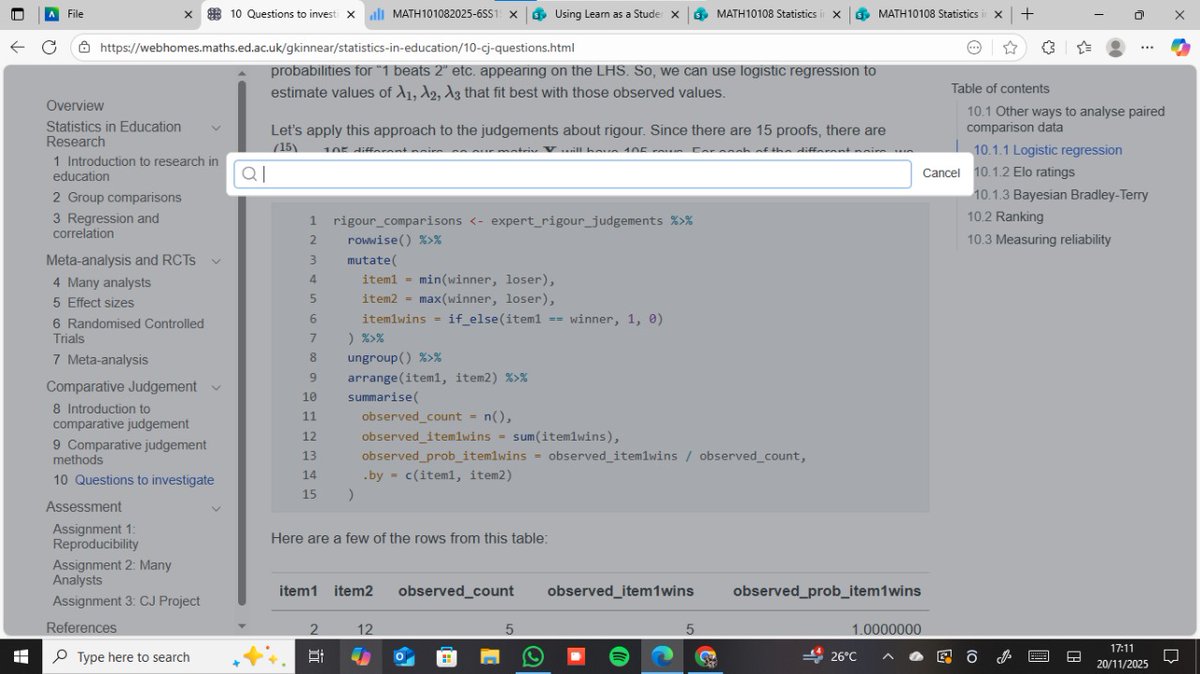Open the browser profile avatar
Image resolution: width=1200 pixels, height=674 pixels.
pyautogui.click(x=1115, y=47)
